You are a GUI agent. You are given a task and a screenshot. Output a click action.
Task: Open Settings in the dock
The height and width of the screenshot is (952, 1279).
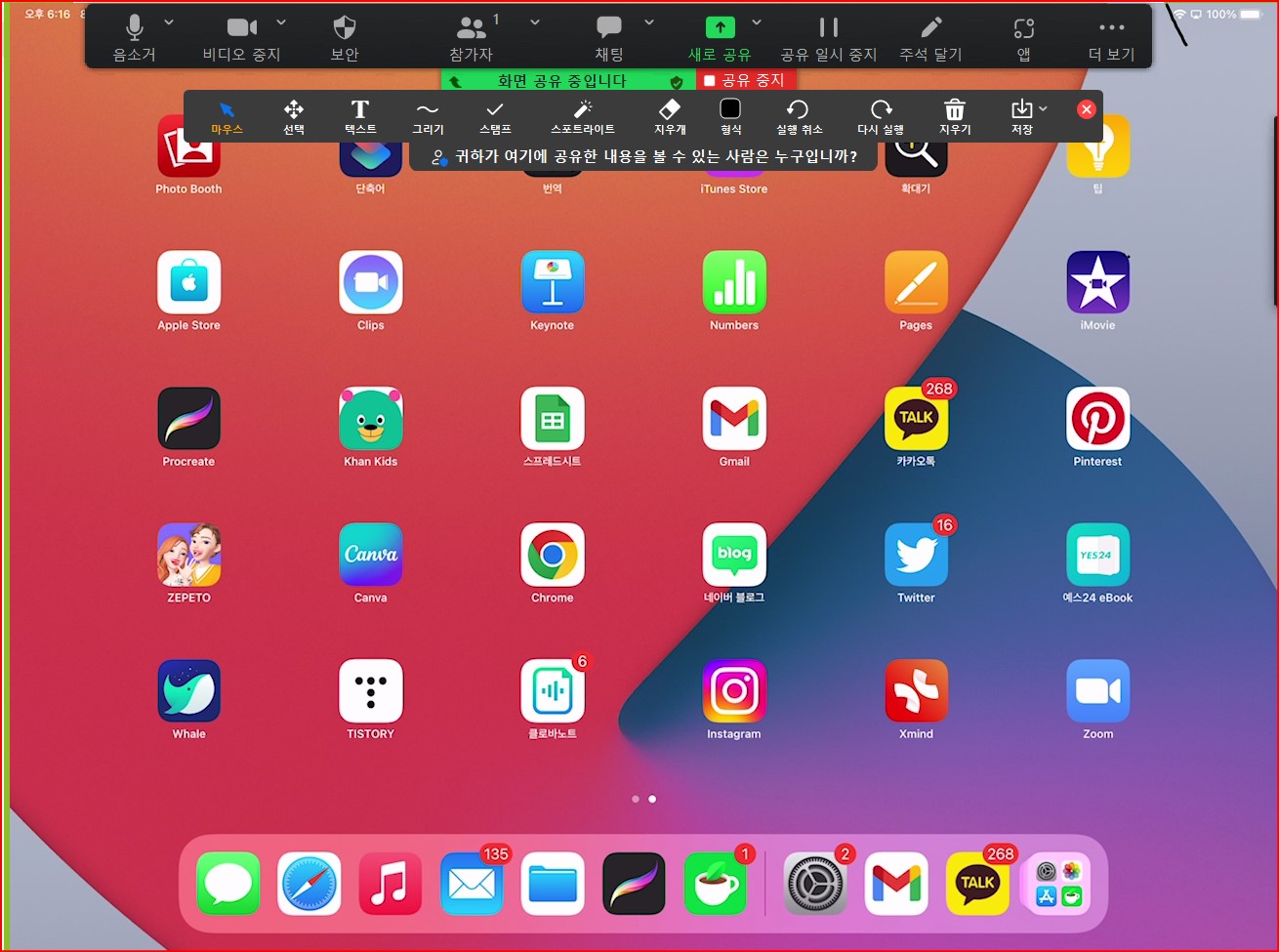click(x=816, y=884)
